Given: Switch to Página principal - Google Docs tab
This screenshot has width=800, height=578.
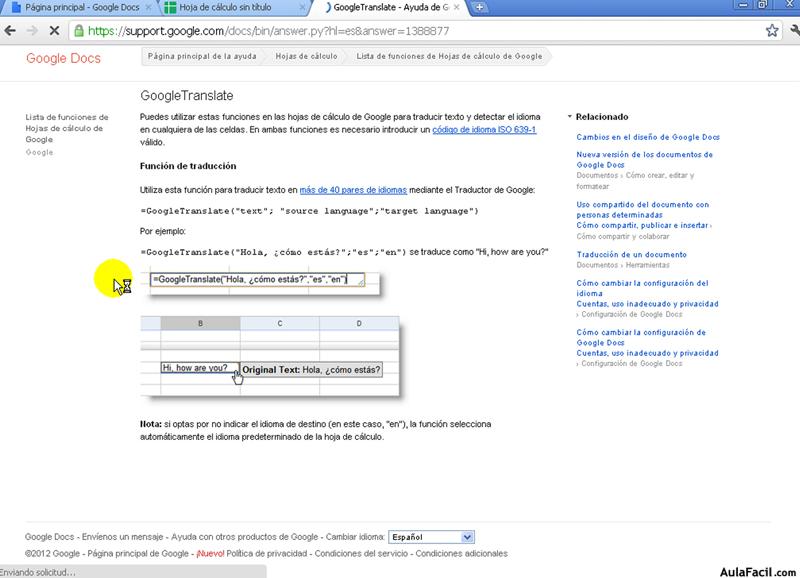Looking at the screenshot, I should (x=82, y=7).
